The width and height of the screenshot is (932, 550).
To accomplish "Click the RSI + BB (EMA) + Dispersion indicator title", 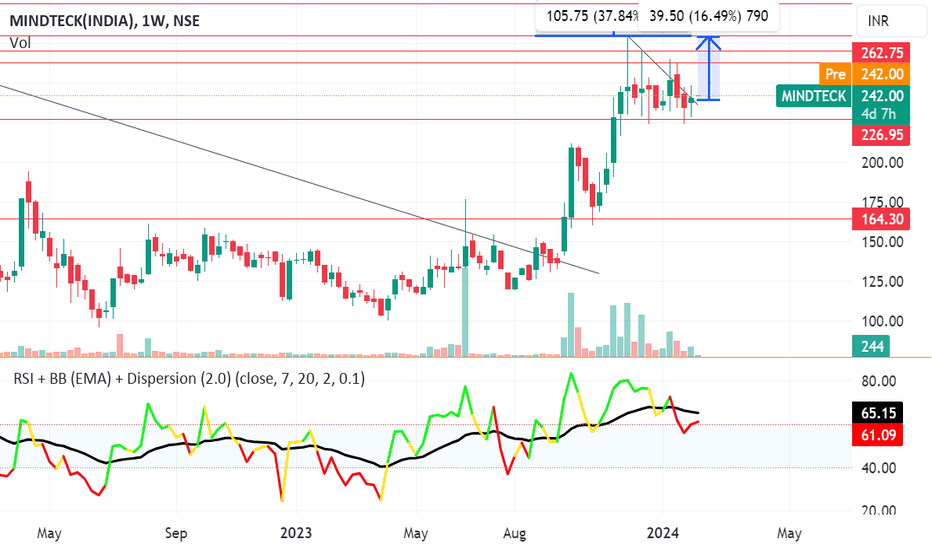I will pos(189,379).
